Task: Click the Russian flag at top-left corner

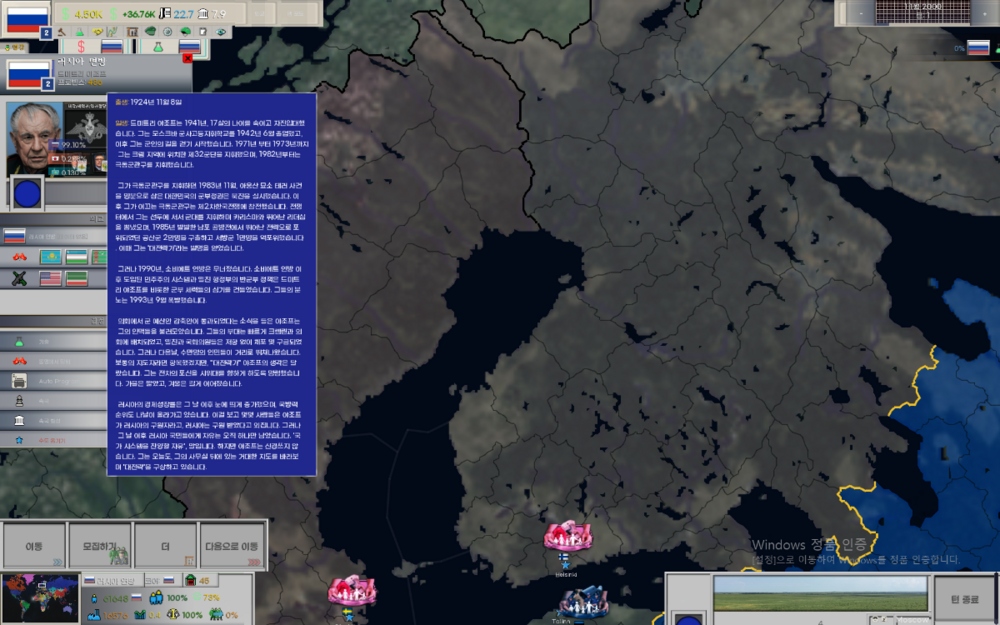Action: click(27, 19)
